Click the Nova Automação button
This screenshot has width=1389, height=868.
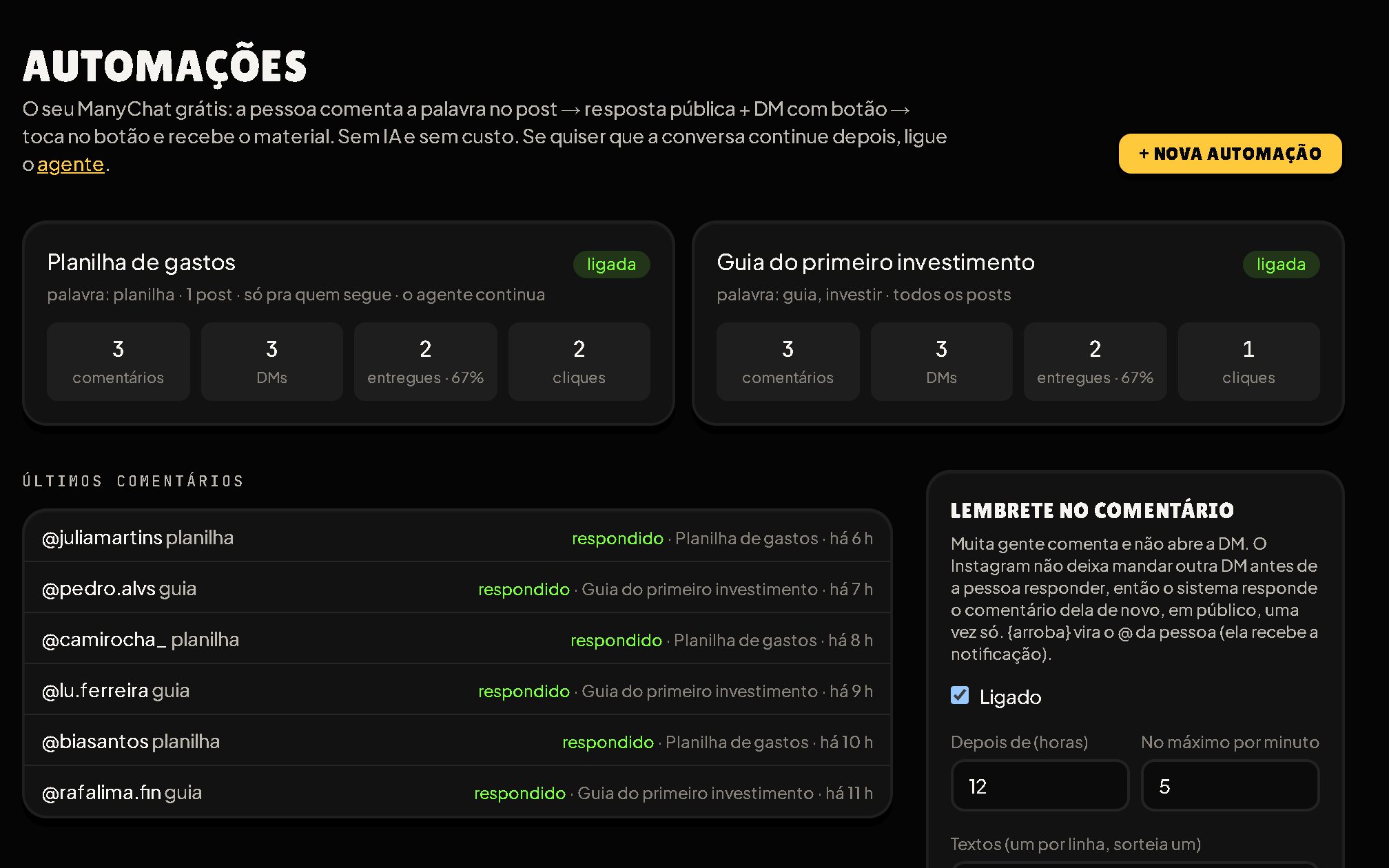1230,154
